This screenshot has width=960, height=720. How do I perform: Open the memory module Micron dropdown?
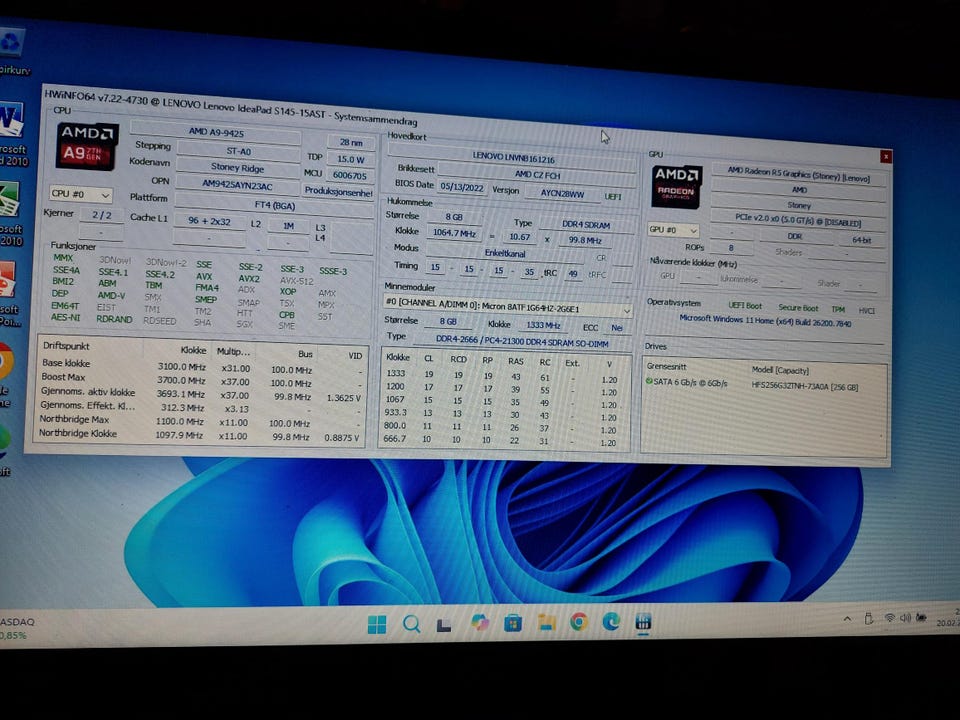[x=508, y=306]
